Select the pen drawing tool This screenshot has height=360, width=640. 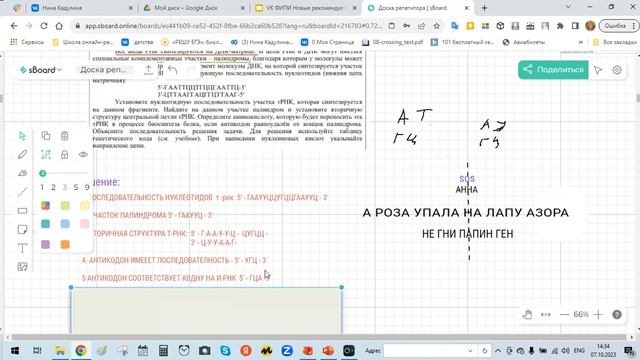(x=22, y=155)
